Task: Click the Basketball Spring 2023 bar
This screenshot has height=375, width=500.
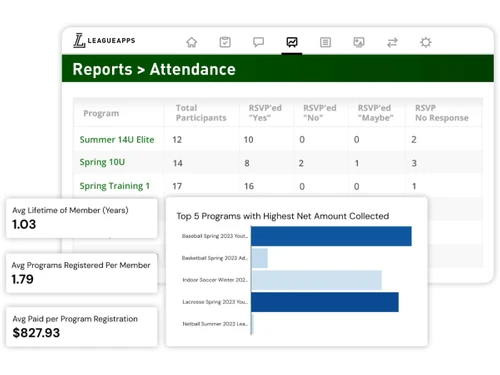Action: point(259,258)
